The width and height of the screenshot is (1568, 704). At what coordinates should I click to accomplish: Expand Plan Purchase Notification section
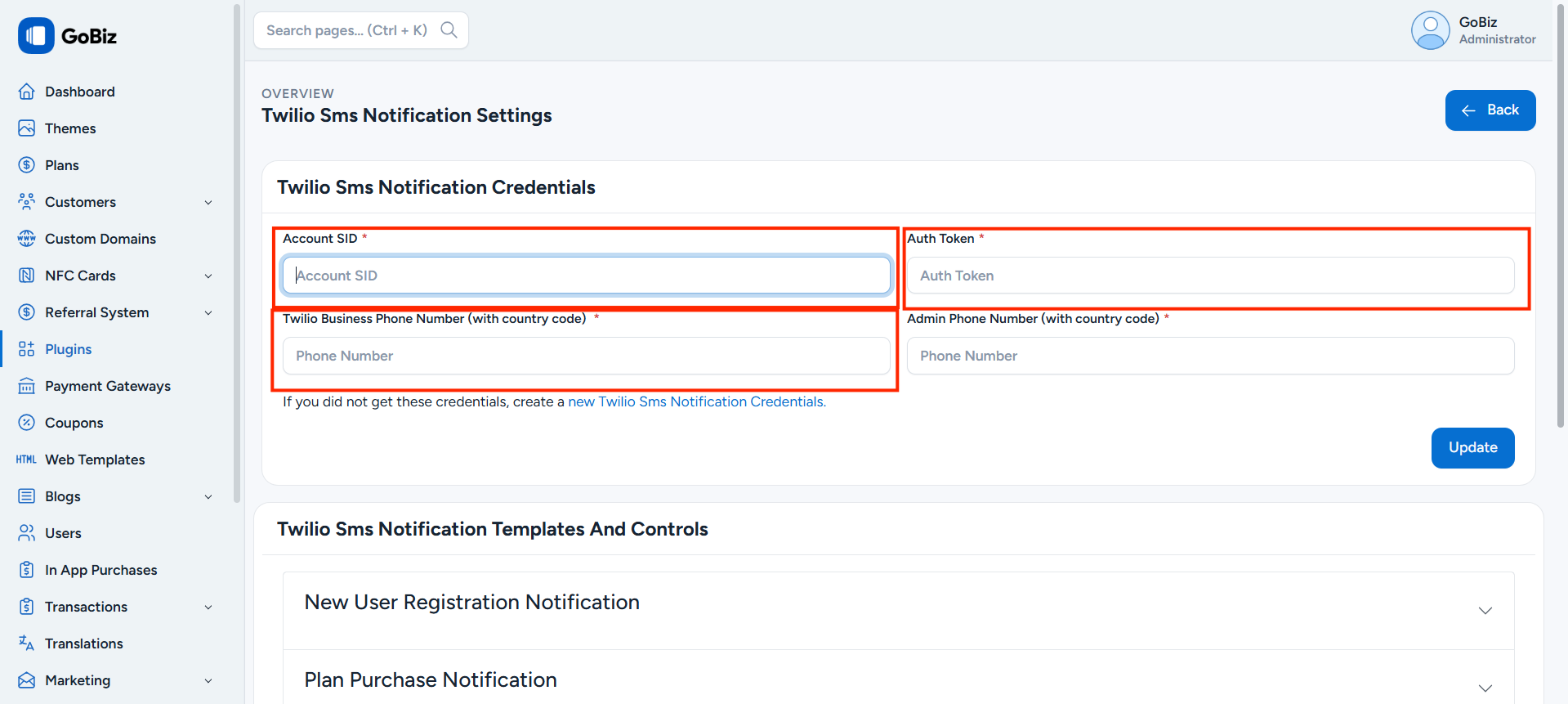(1485, 688)
